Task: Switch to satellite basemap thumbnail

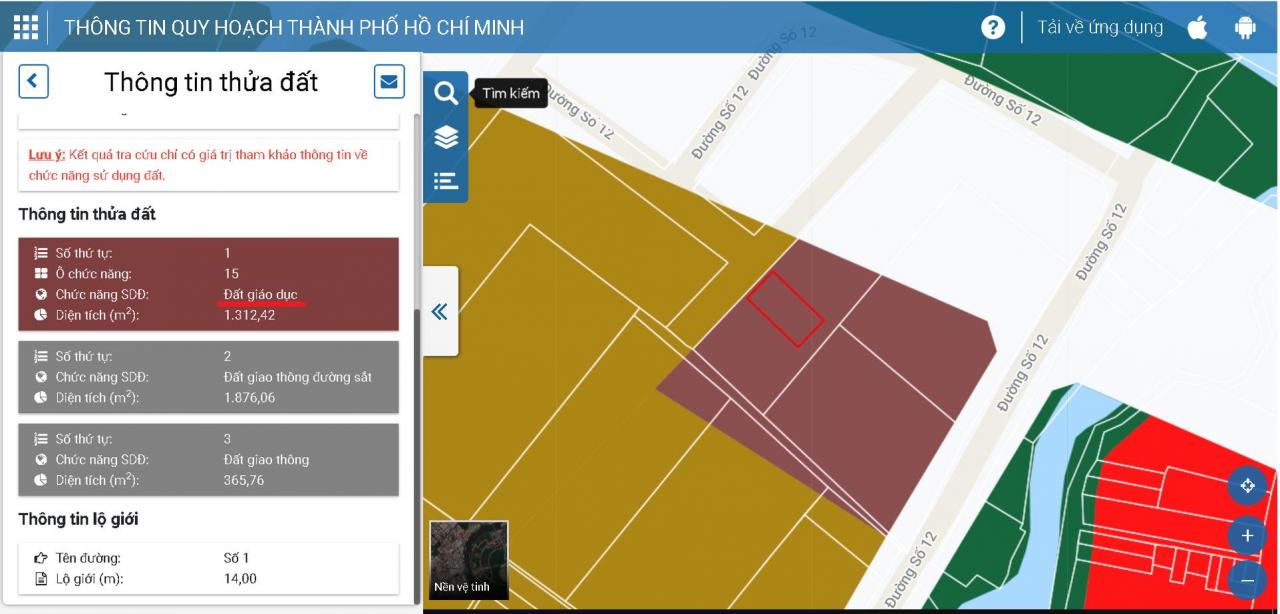Action: (469, 560)
